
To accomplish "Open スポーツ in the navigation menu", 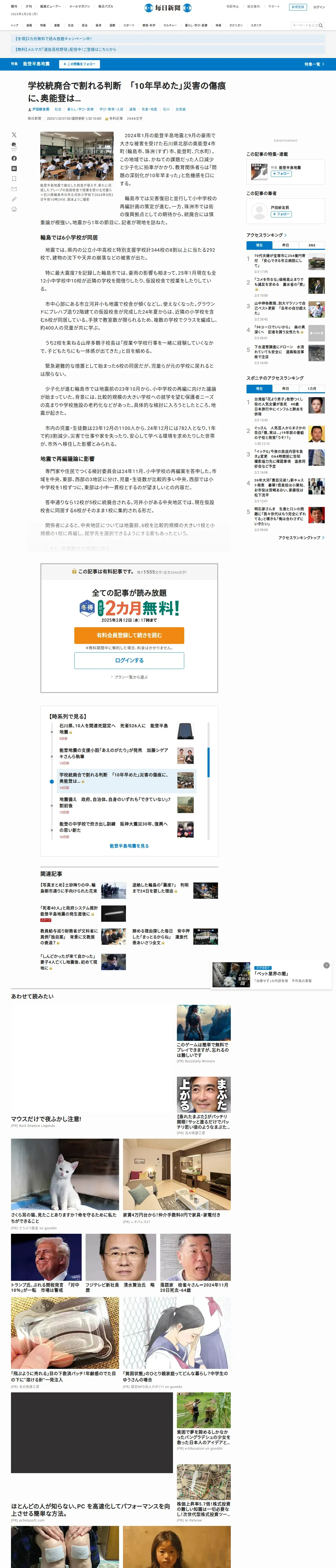I will tap(129, 26).
